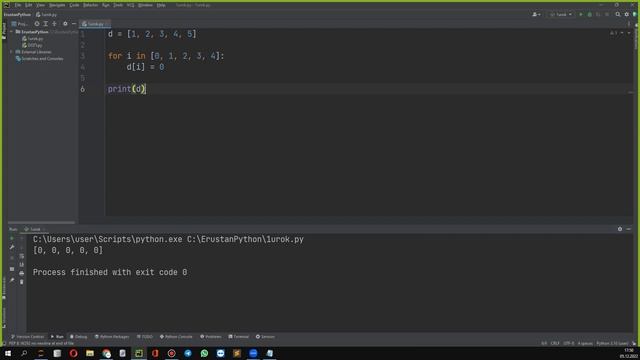The height and width of the screenshot is (360, 640).
Task: Open the Edit menu
Action: [x=29, y=5]
